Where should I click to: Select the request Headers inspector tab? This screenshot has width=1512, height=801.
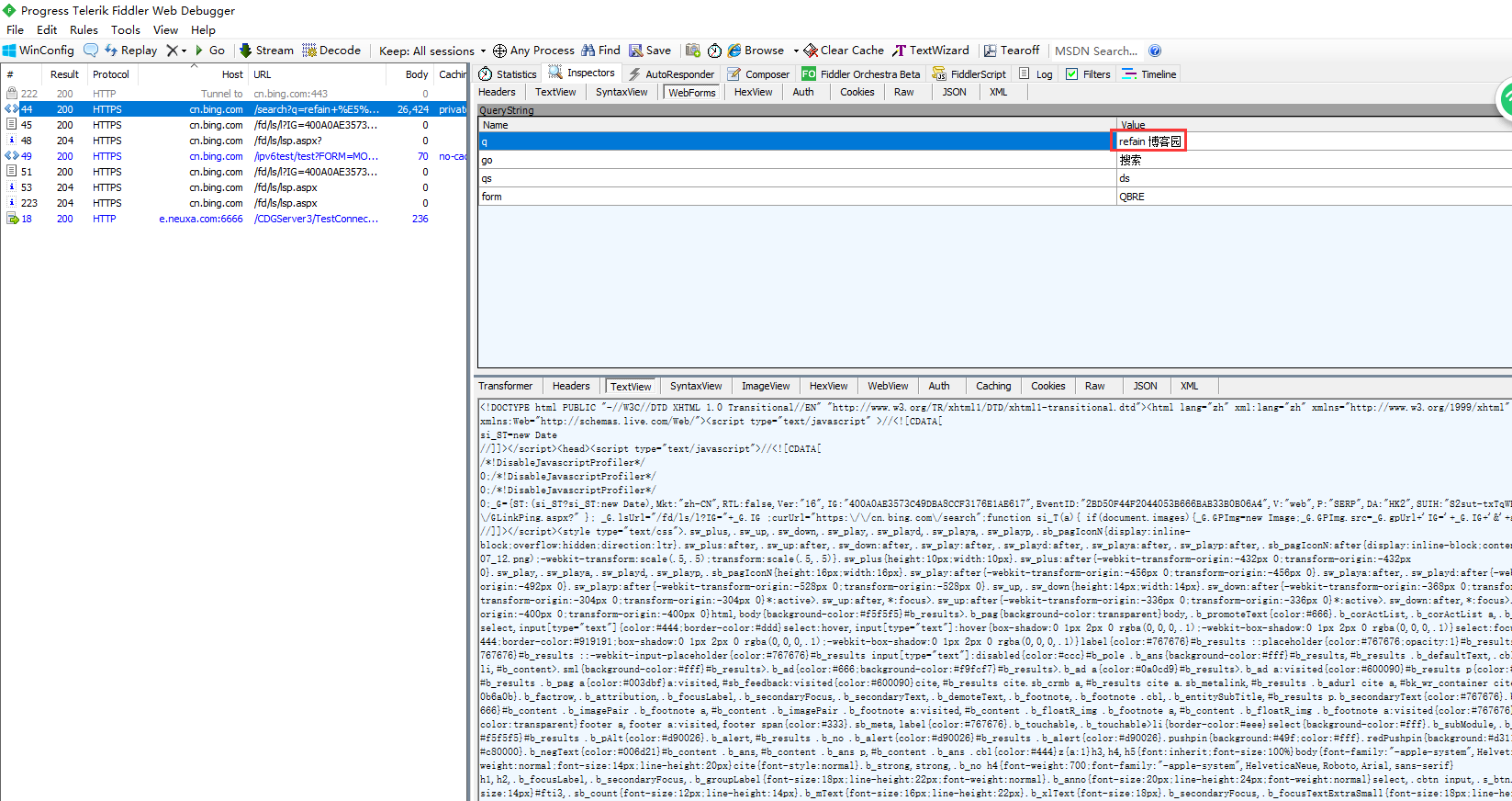(x=497, y=92)
